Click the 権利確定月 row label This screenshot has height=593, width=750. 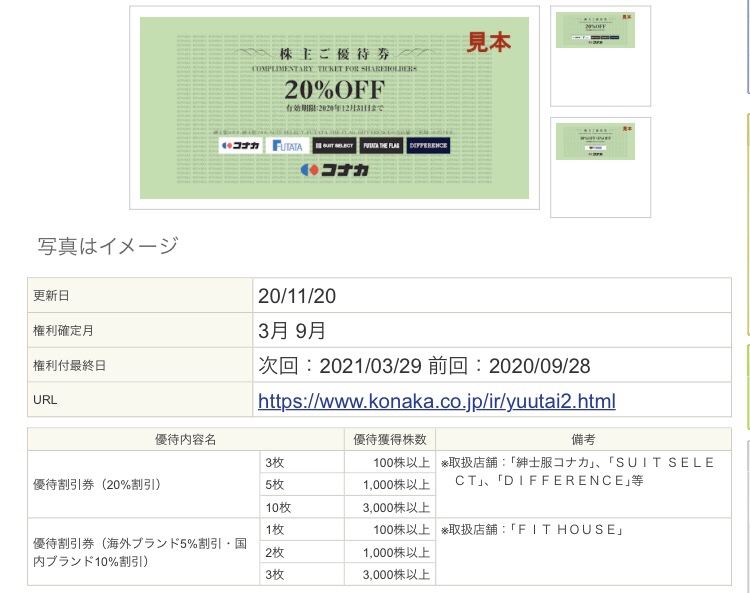pos(63,330)
